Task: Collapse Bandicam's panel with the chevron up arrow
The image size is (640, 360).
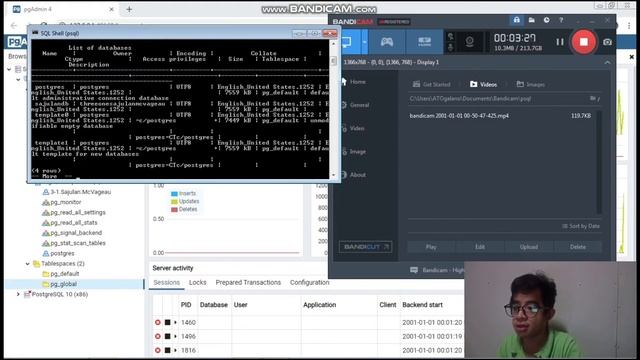Action: click(x=607, y=62)
